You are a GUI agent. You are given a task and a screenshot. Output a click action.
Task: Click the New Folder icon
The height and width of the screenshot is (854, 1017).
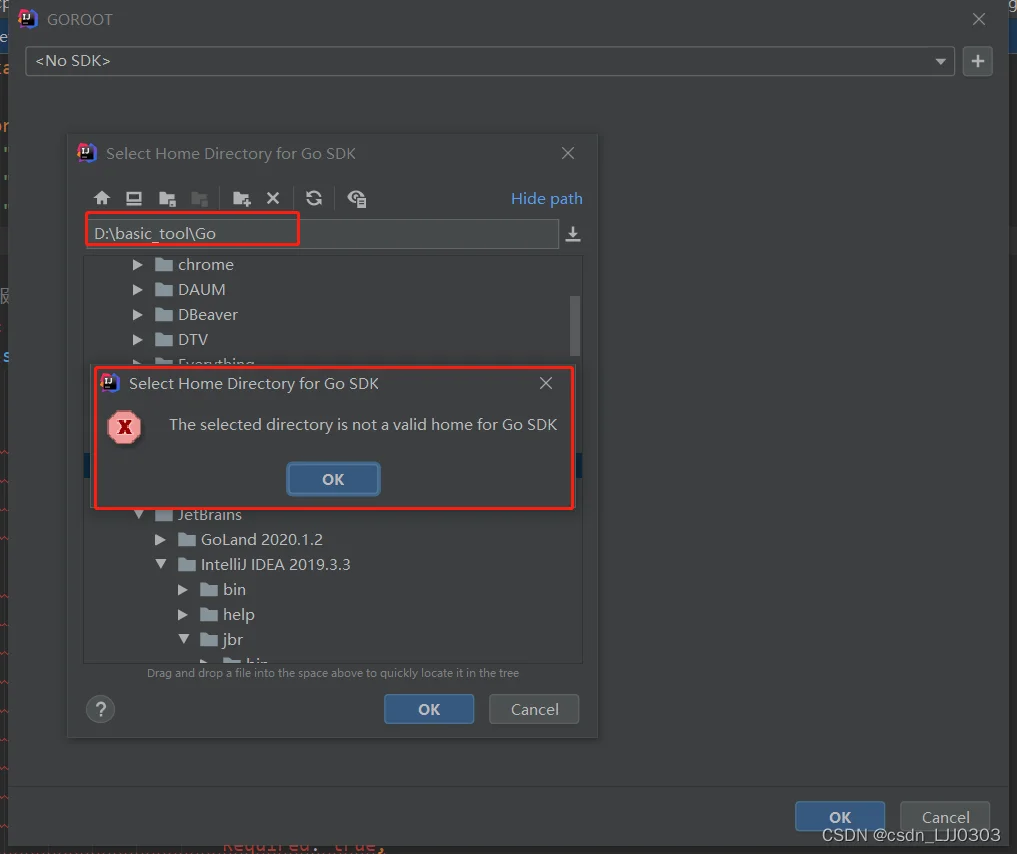(241, 198)
